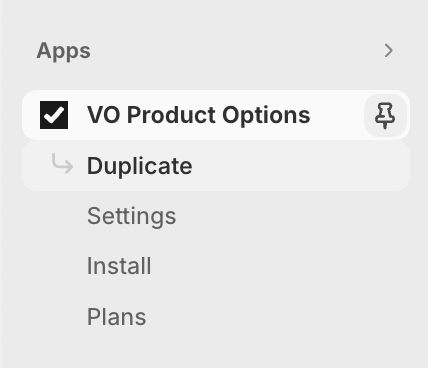This screenshot has width=428, height=368.
Task: Open the Install page
Action: click(119, 266)
